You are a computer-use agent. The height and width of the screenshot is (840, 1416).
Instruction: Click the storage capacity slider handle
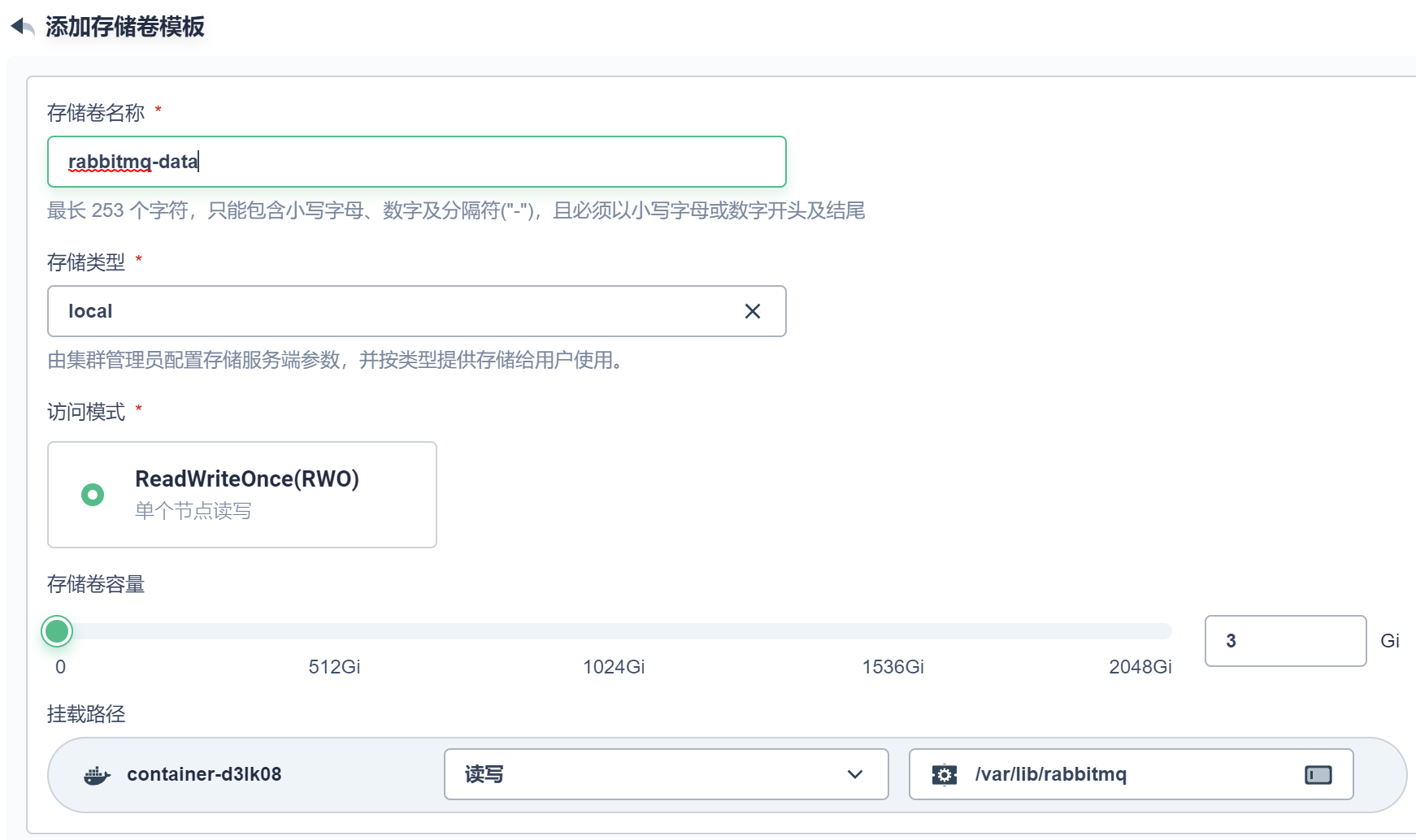(57, 631)
